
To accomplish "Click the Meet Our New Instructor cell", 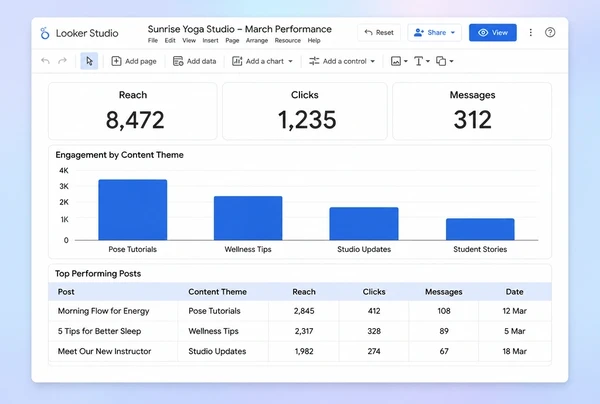I will tap(104, 351).
